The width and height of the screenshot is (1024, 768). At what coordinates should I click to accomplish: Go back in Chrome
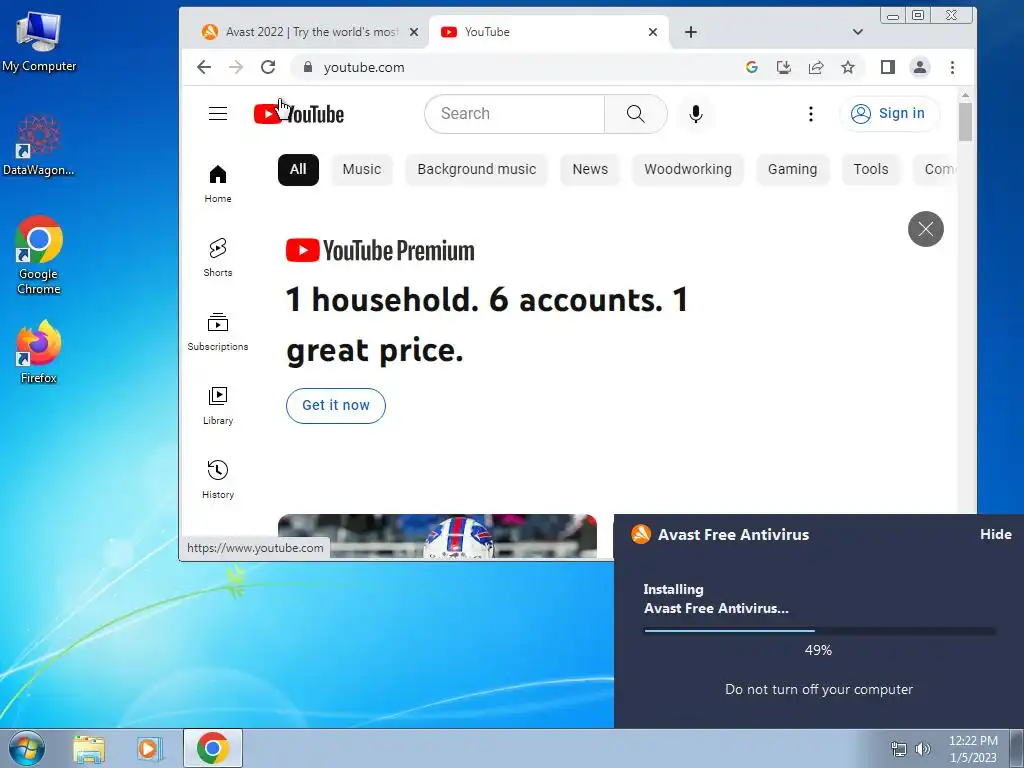(204, 67)
